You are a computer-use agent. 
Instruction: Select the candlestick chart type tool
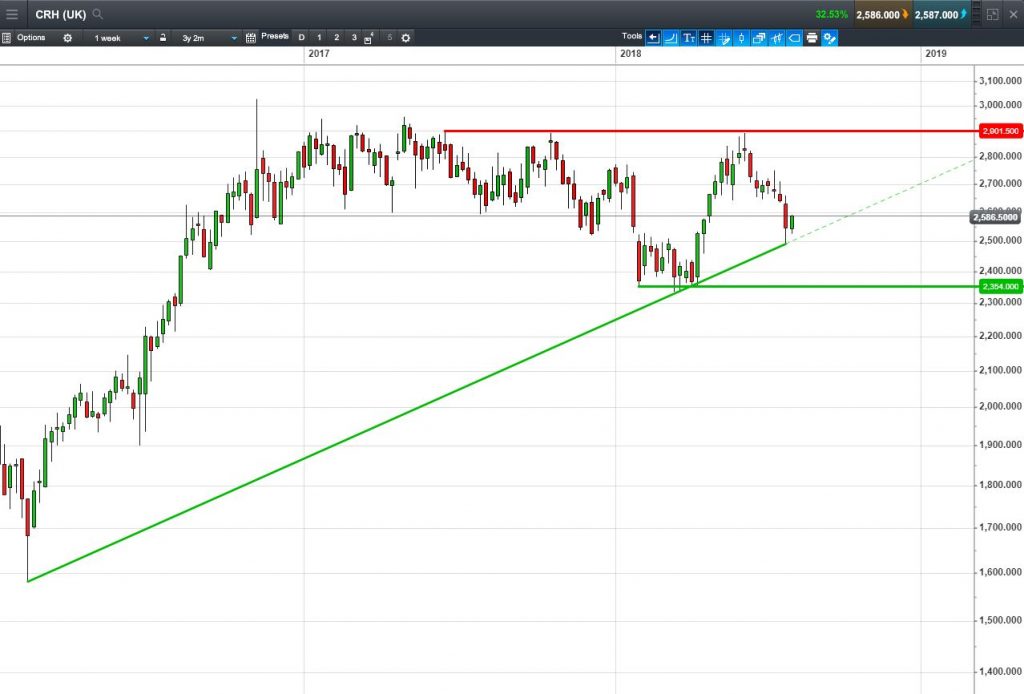(x=741, y=38)
